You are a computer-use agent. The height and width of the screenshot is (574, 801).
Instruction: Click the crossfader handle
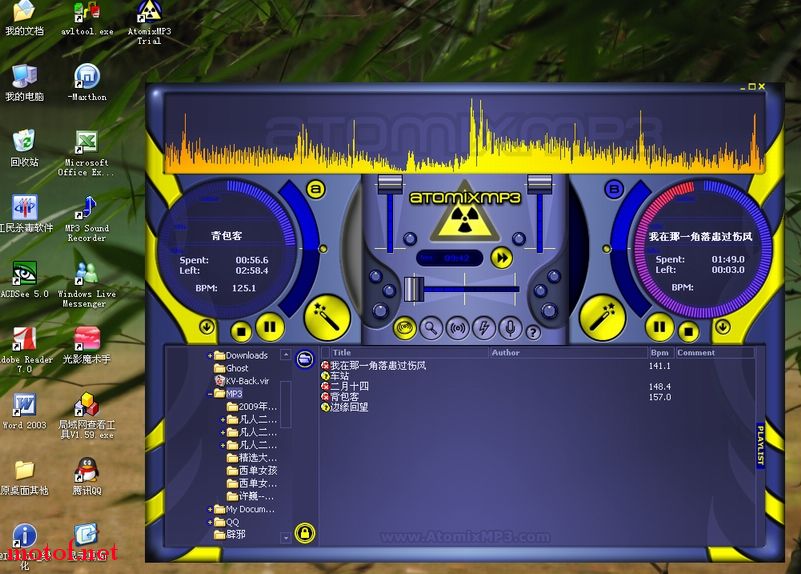tap(413, 289)
